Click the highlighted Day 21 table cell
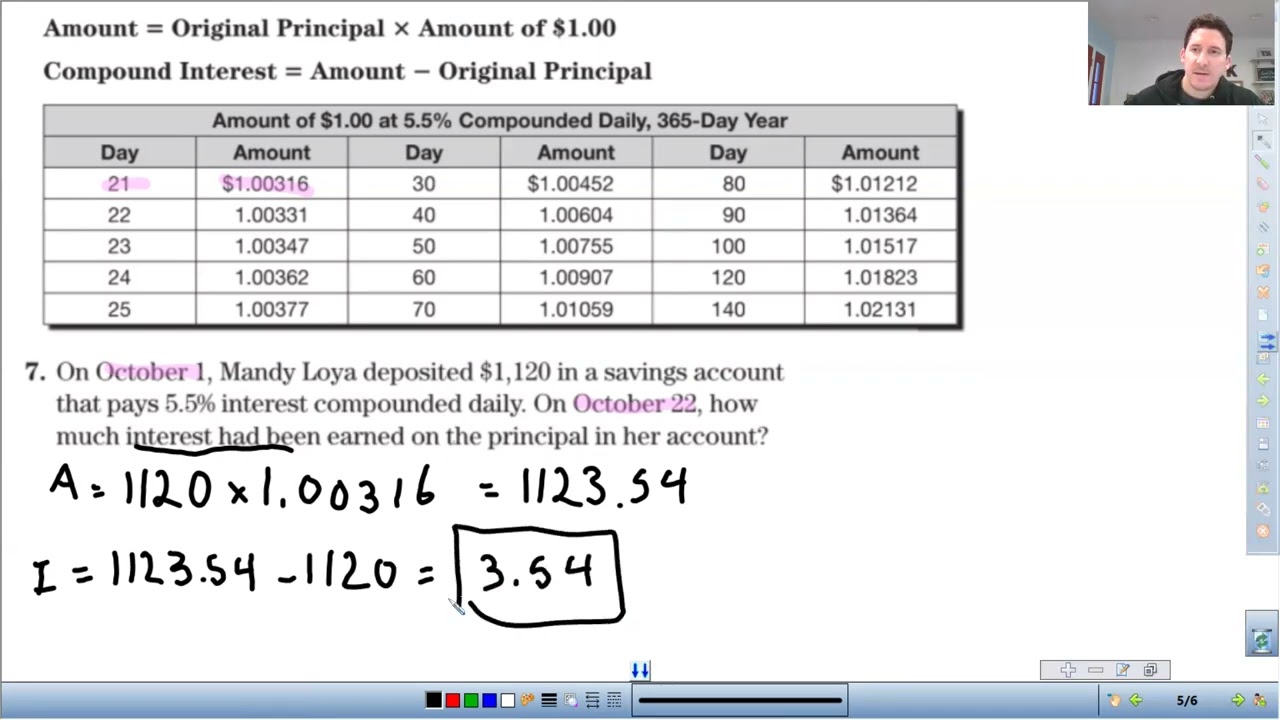 (x=119, y=184)
